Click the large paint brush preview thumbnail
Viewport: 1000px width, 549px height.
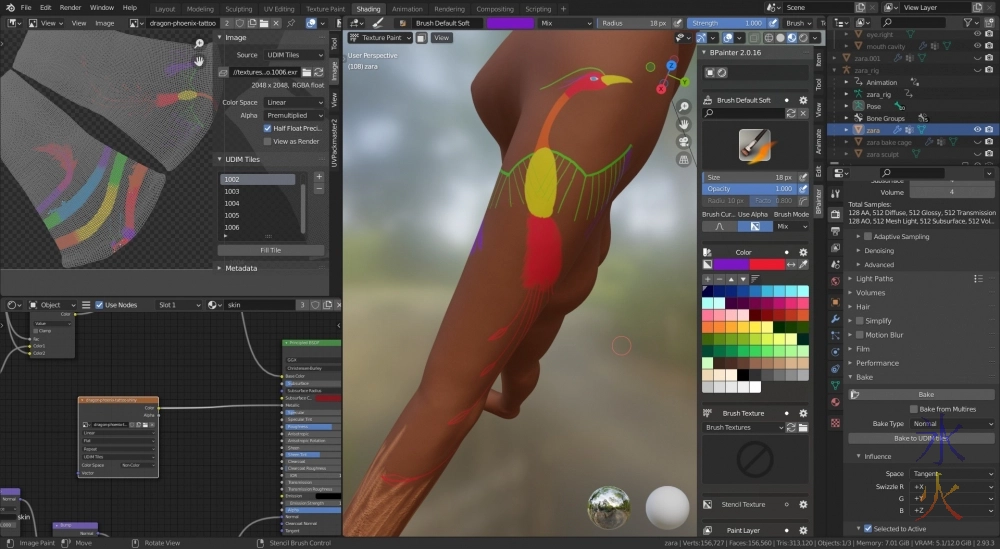755,145
